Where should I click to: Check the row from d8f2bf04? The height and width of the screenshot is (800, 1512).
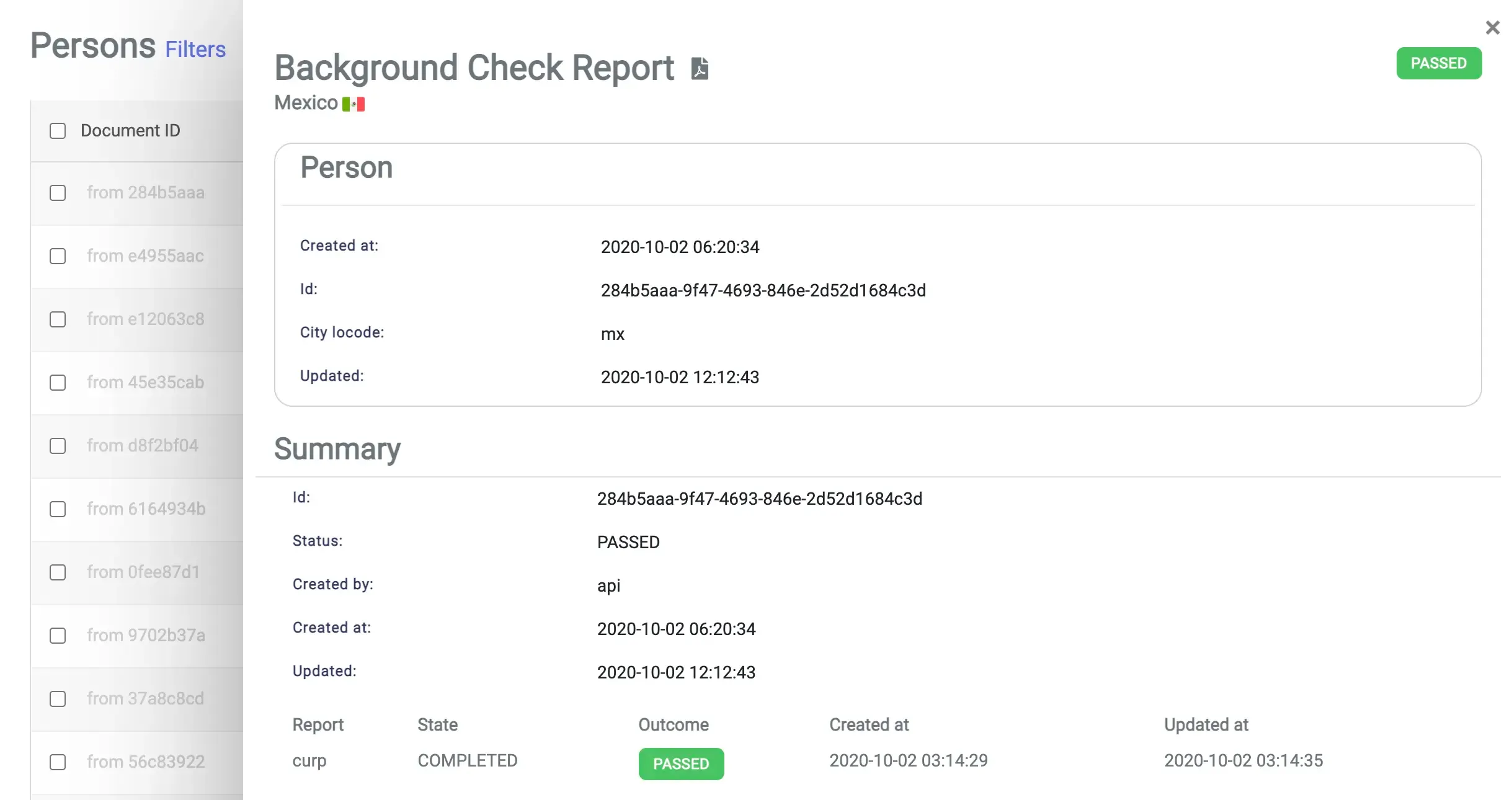point(57,446)
